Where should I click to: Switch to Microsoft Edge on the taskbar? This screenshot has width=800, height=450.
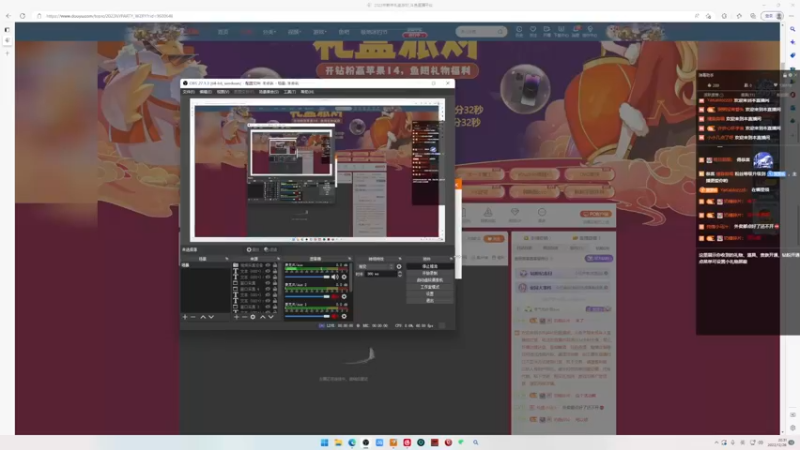(x=352, y=442)
